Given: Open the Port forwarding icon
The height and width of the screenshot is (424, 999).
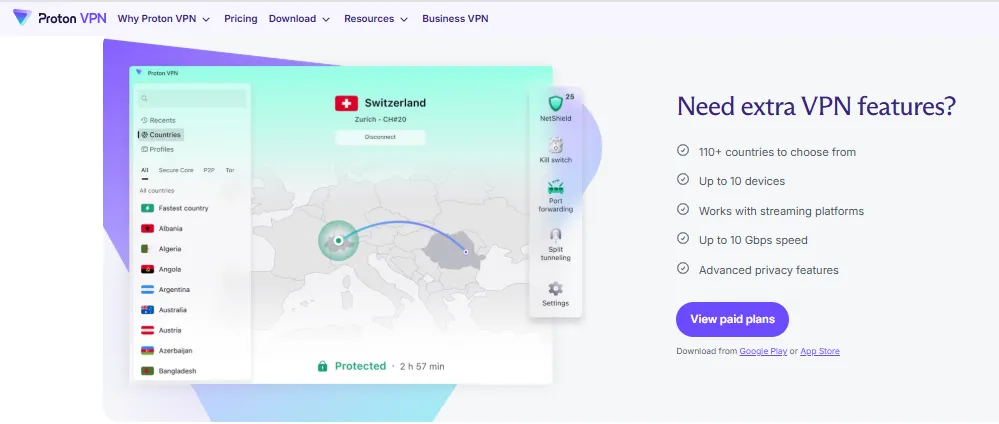Looking at the screenshot, I should pos(556,187).
